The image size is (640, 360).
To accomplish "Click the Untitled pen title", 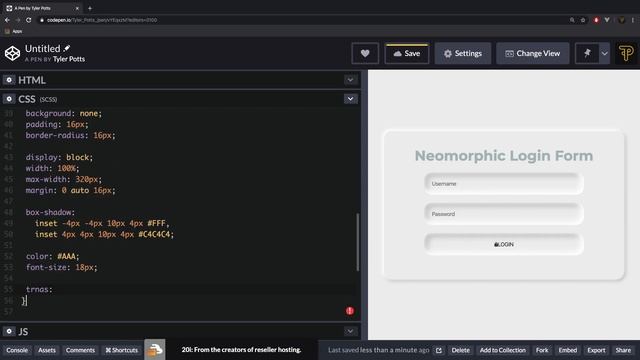I will coord(42,49).
